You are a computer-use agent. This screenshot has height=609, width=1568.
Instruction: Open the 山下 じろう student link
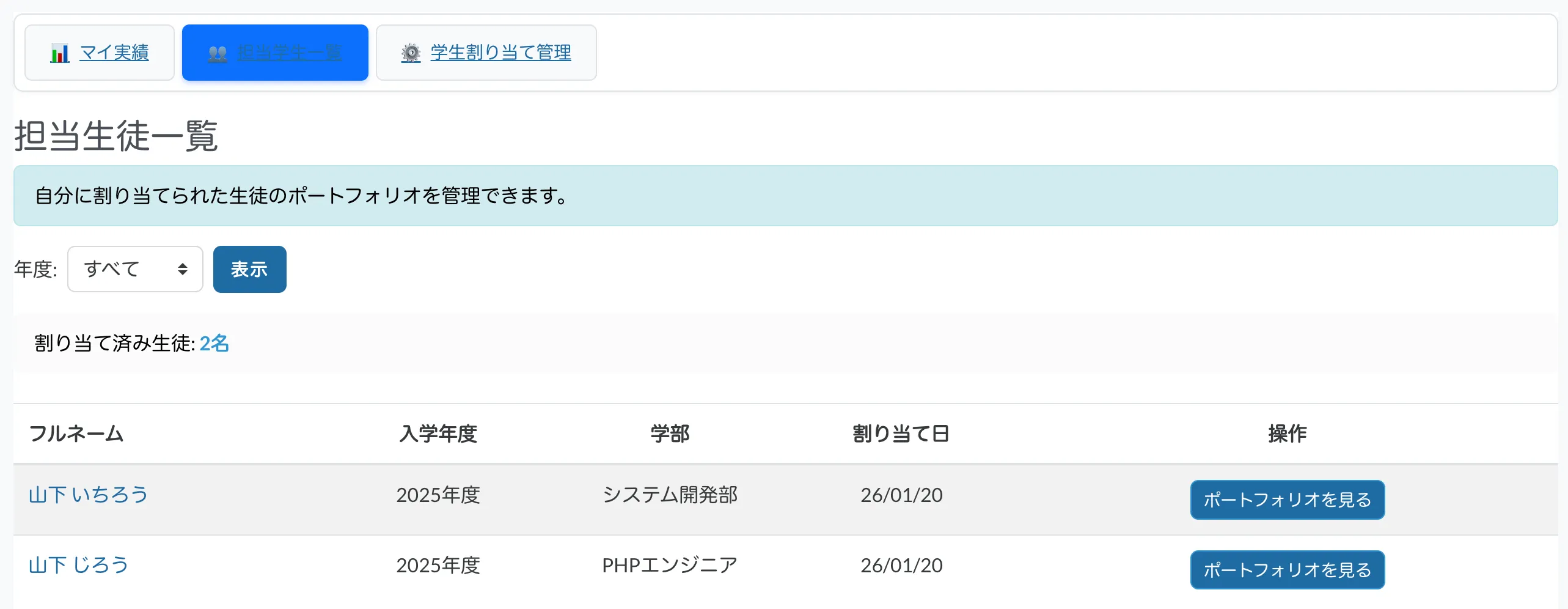click(x=79, y=565)
